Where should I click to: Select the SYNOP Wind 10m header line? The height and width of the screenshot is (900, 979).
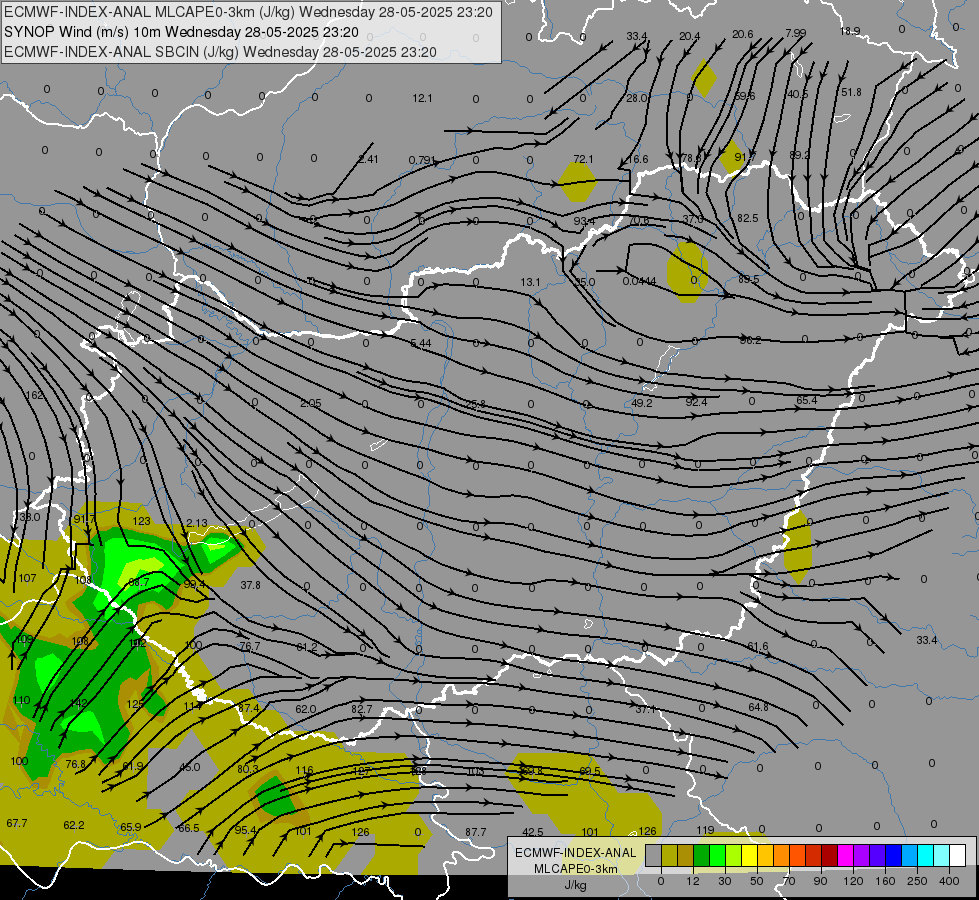pyautogui.click(x=181, y=32)
